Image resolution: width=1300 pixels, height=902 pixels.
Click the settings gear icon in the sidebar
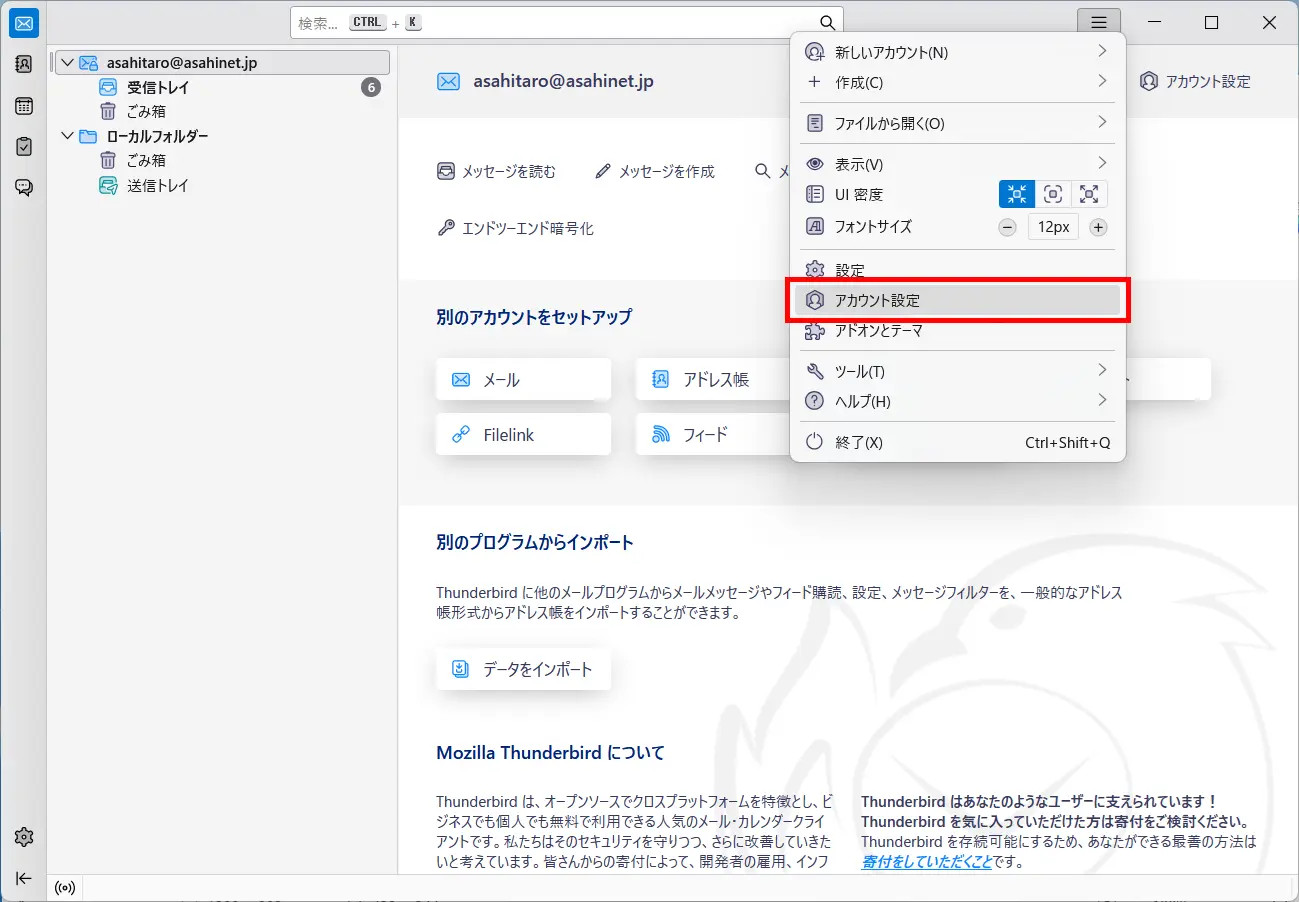pyautogui.click(x=24, y=837)
